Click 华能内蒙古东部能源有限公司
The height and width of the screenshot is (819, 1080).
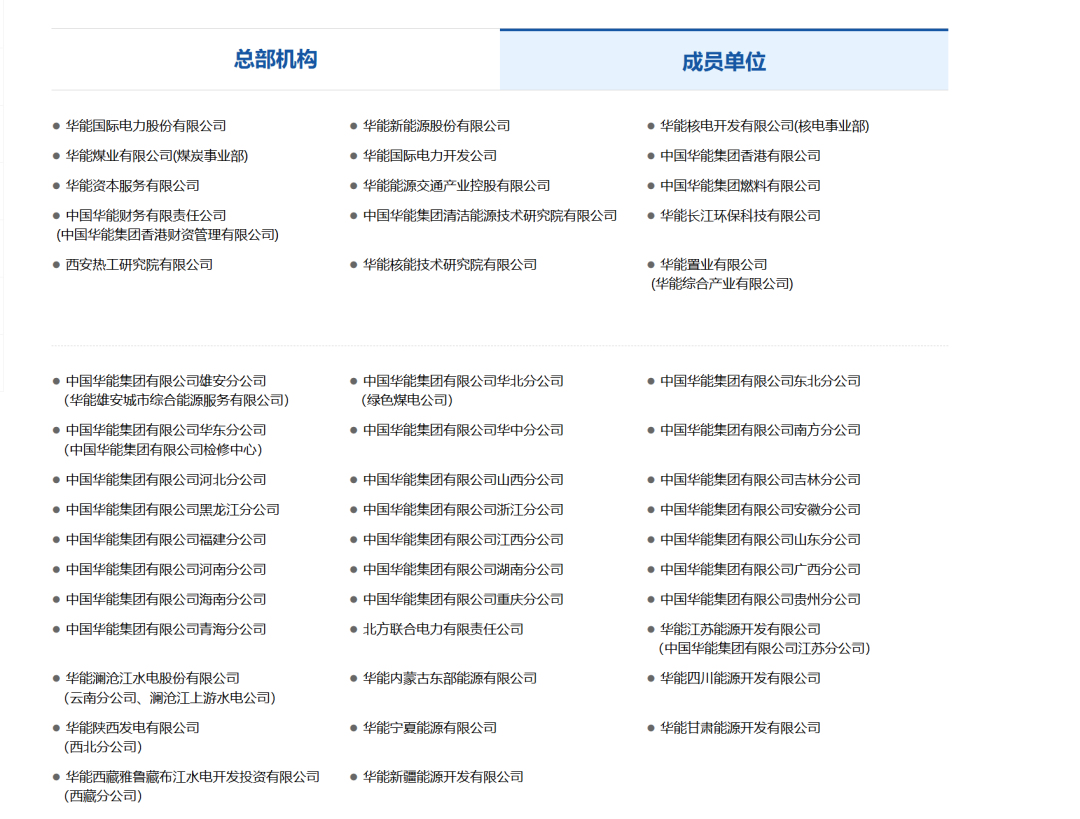[450, 678]
